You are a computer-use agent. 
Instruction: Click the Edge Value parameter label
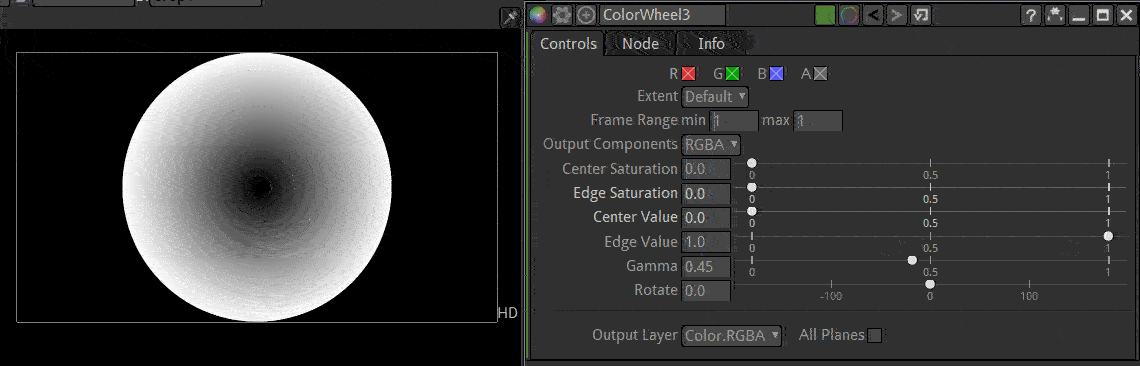[641, 241]
